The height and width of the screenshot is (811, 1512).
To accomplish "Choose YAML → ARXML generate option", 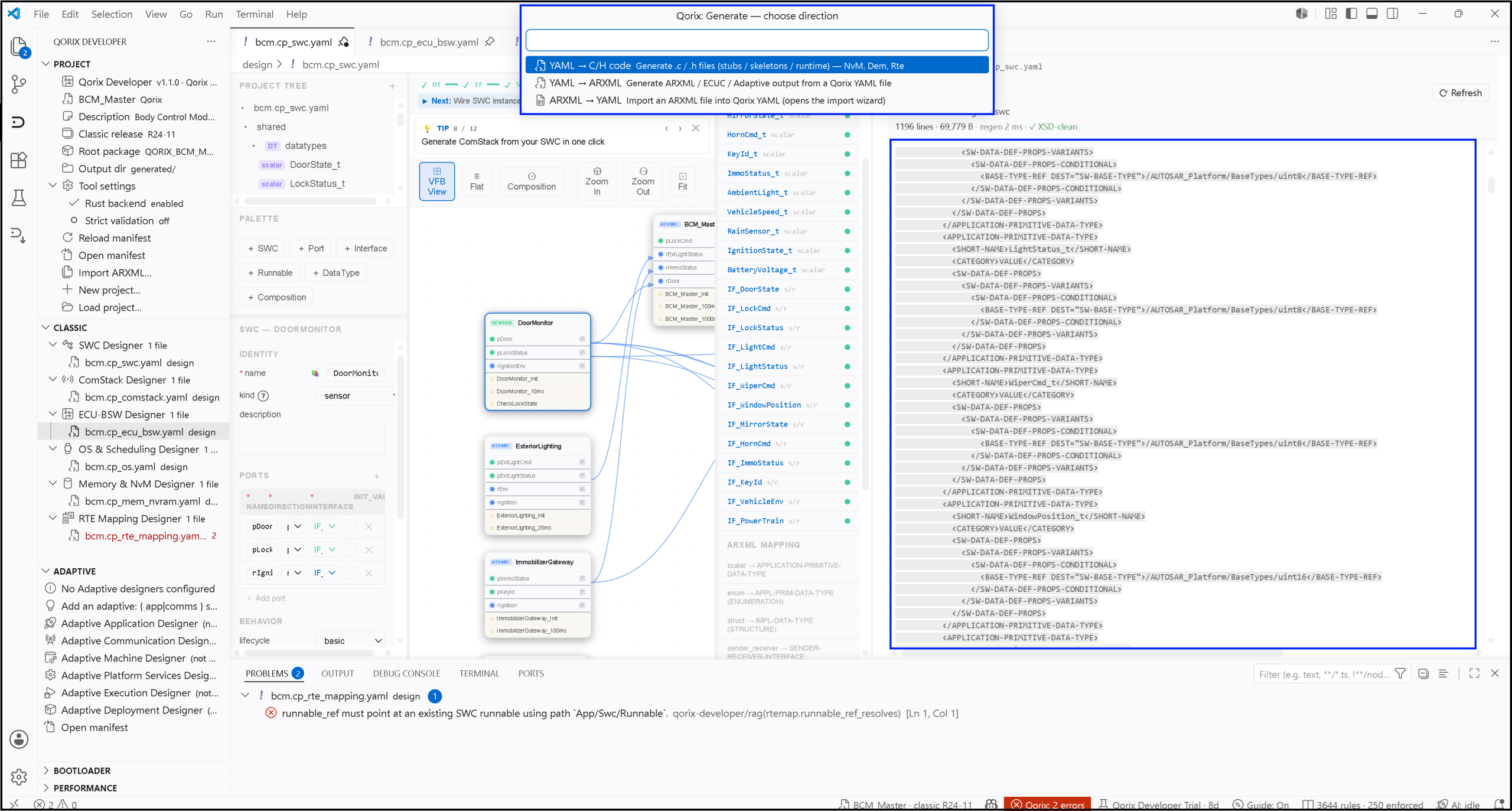I will tap(757, 83).
